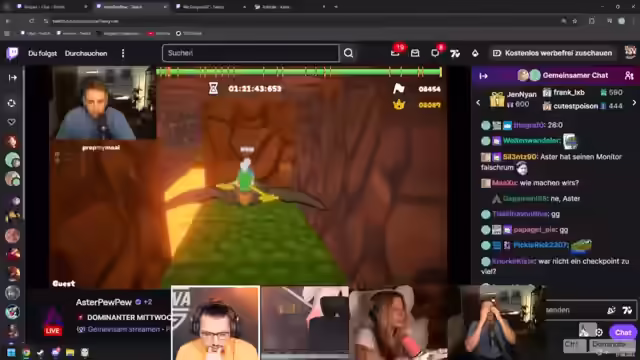Viewport: 640px width, 360px height.
Task: Show previous gift leaderboard entry
Action: tap(478, 103)
